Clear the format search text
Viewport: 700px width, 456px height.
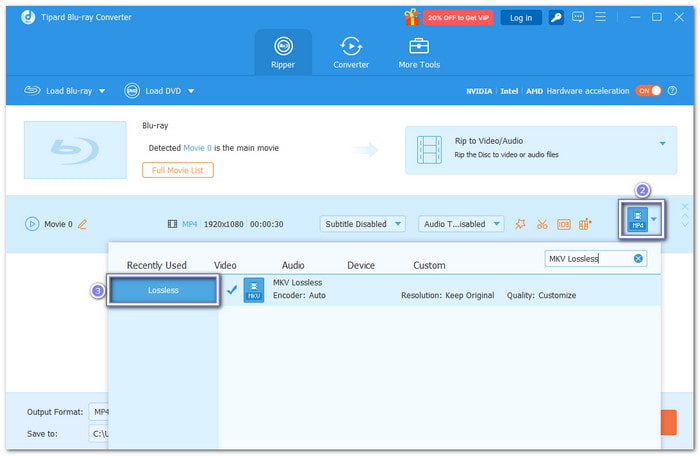[x=638, y=259]
